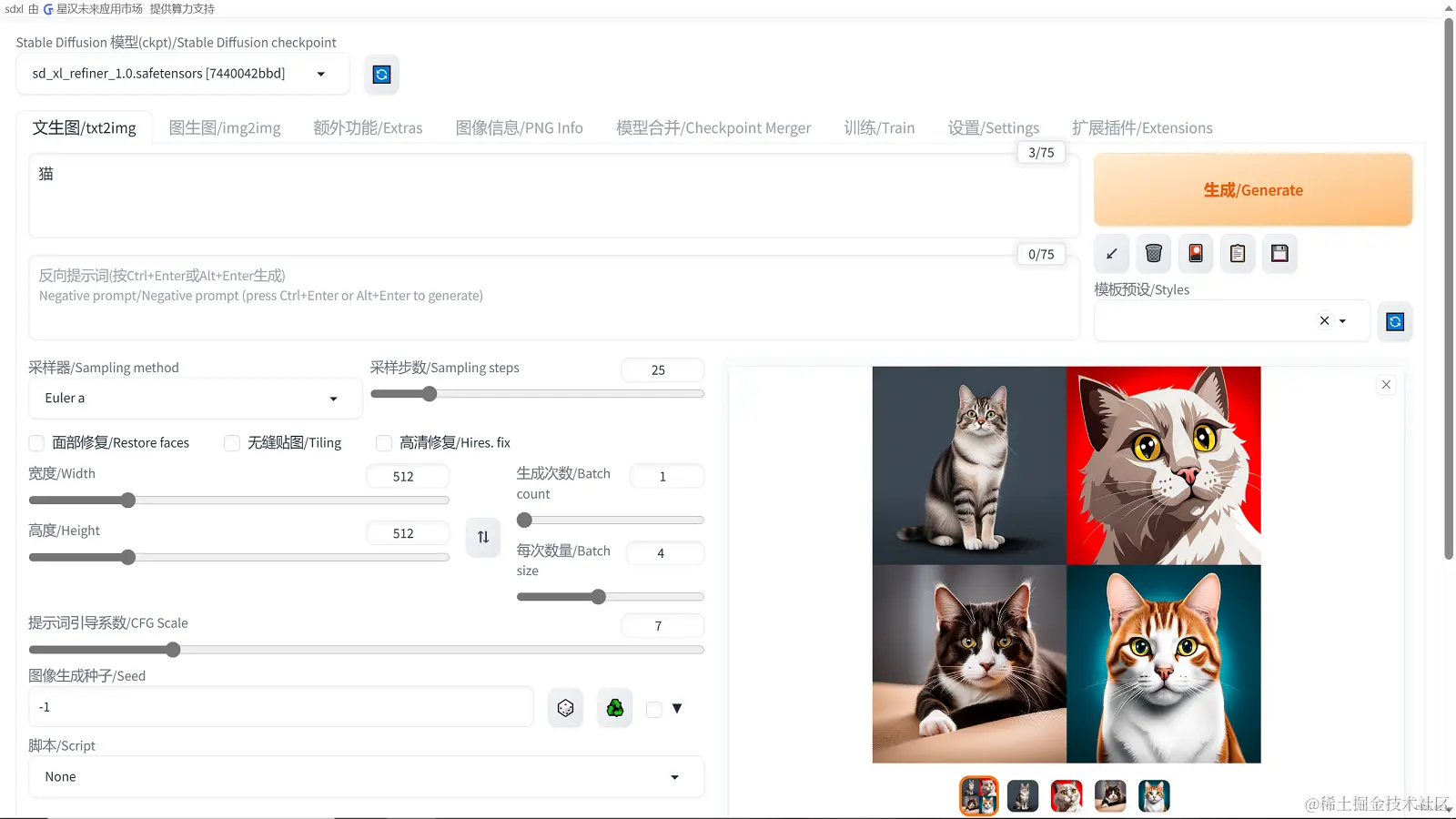The width and height of the screenshot is (1456, 819).
Task: Enable 面部修复/Restore faces
Action: 36,443
